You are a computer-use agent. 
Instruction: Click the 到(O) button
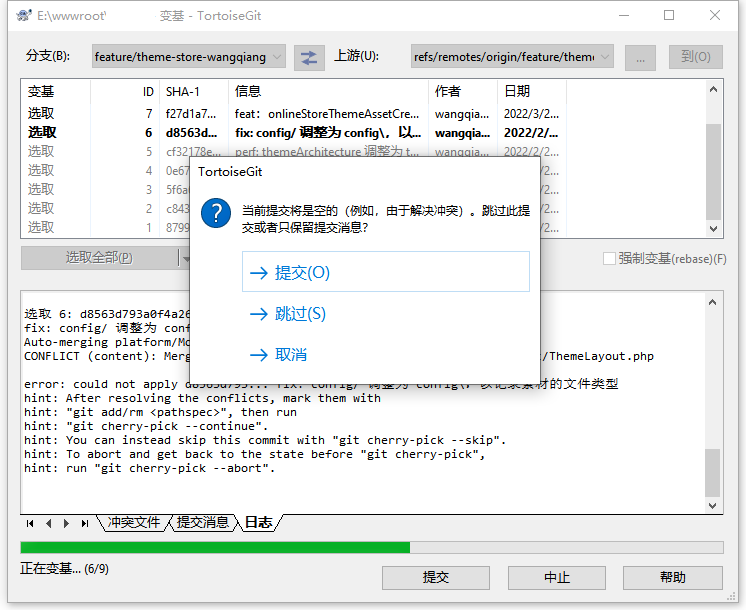pos(696,57)
